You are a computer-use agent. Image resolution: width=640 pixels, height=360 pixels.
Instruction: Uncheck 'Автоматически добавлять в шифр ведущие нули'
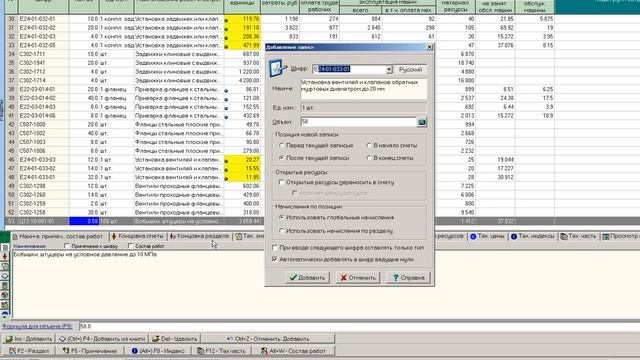pyautogui.click(x=275, y=259)
